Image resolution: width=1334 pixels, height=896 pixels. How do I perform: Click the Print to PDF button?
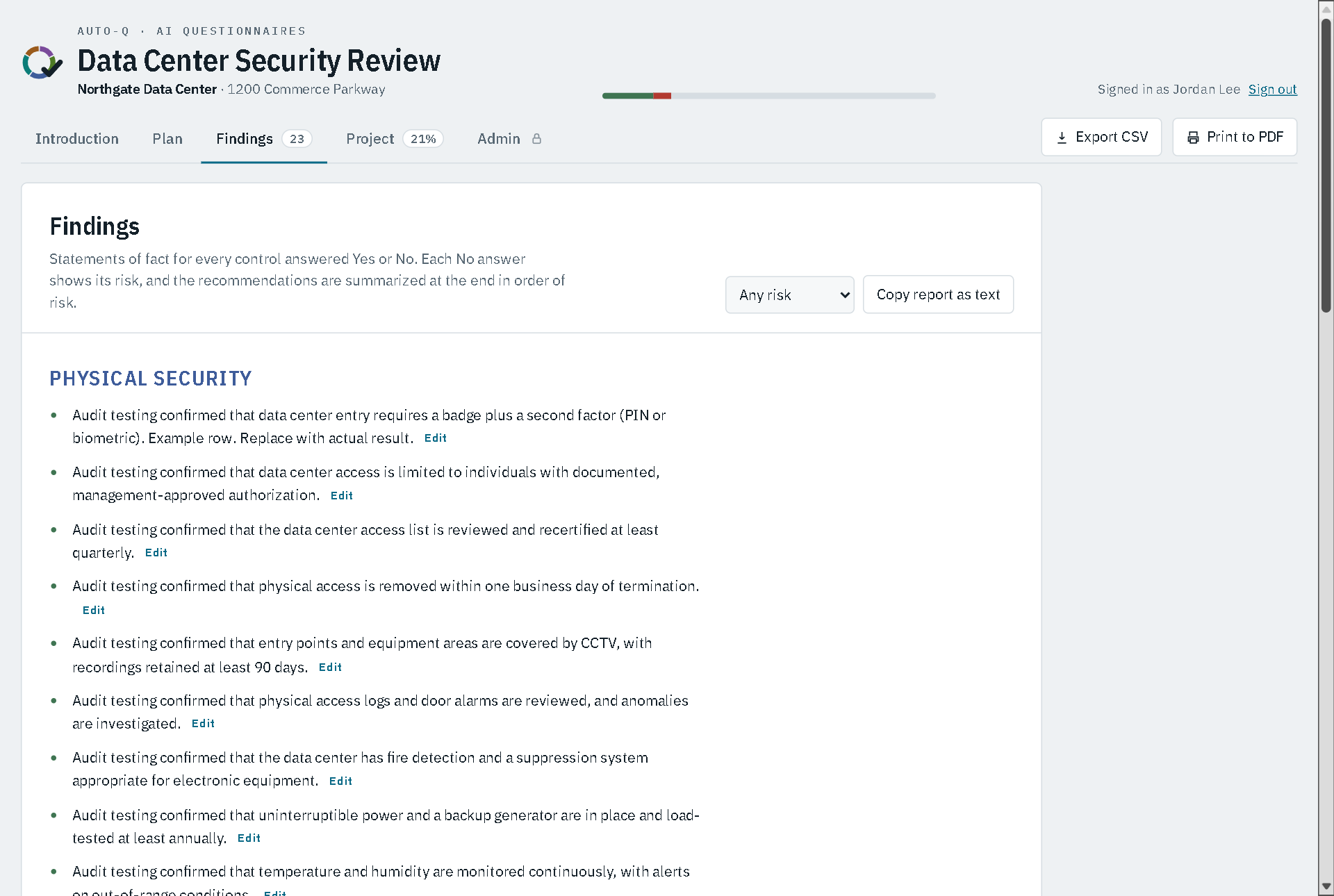click(1235, 138)
